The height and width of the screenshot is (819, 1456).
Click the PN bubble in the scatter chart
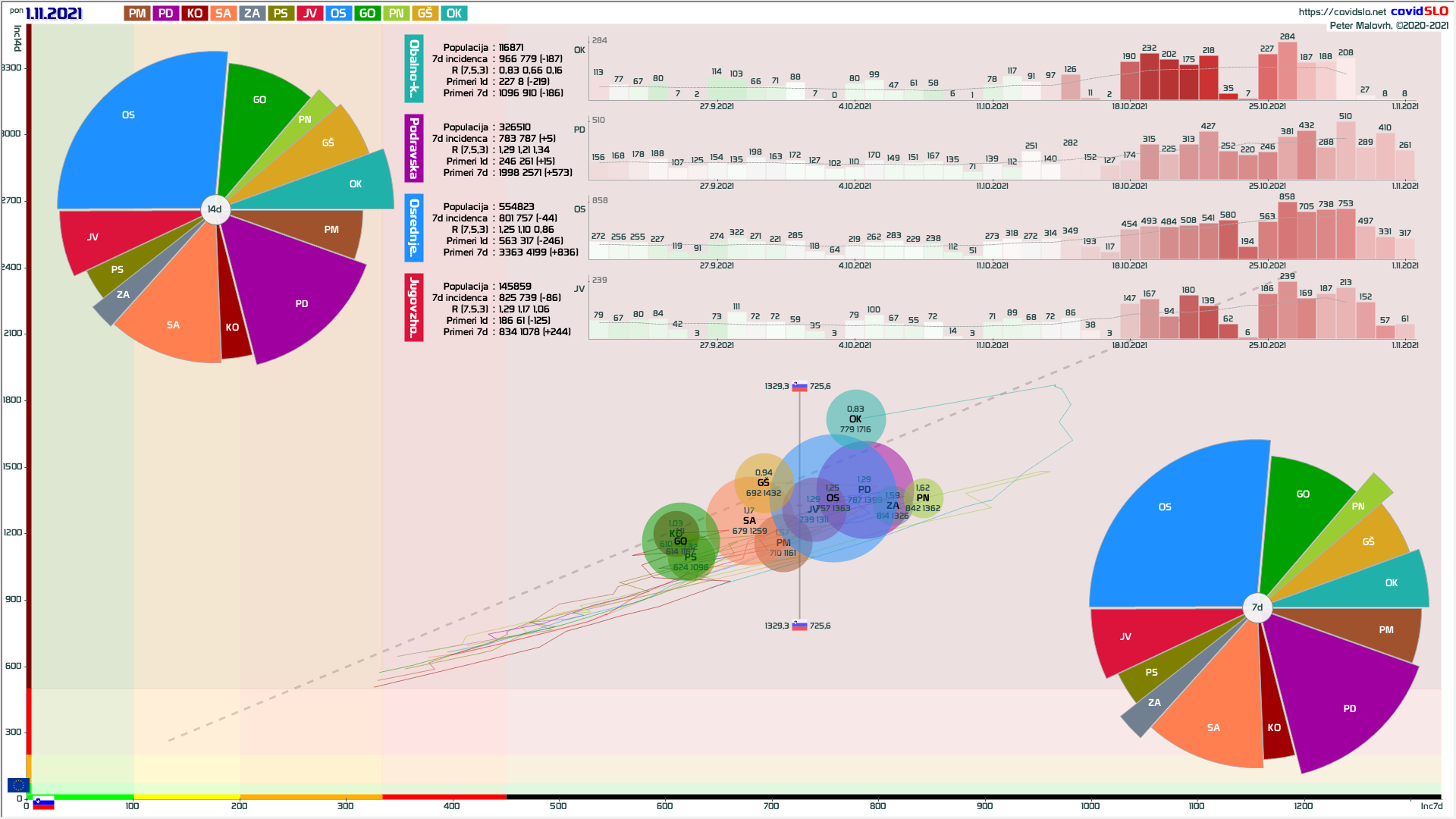tap(923, 498)
